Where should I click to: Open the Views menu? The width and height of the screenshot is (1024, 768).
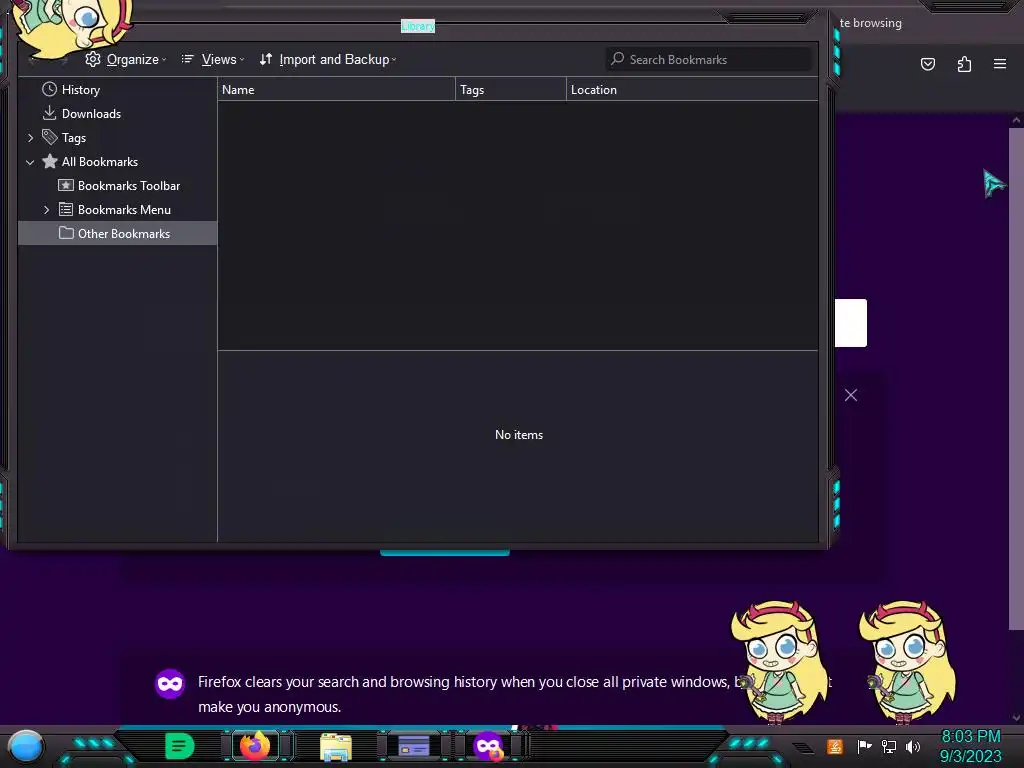pos(213,59)
